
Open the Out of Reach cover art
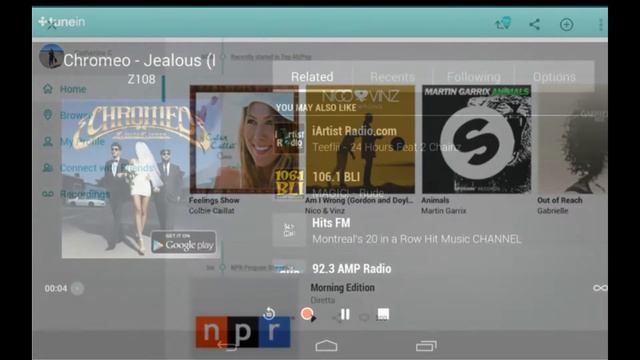[x=573, y=139]
